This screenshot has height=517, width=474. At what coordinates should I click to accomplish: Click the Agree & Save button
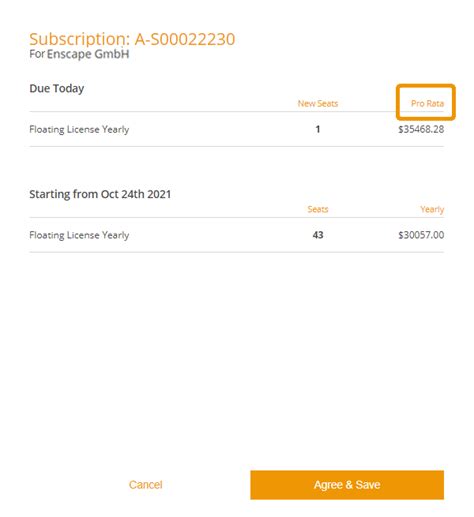[x=347, y=485]
